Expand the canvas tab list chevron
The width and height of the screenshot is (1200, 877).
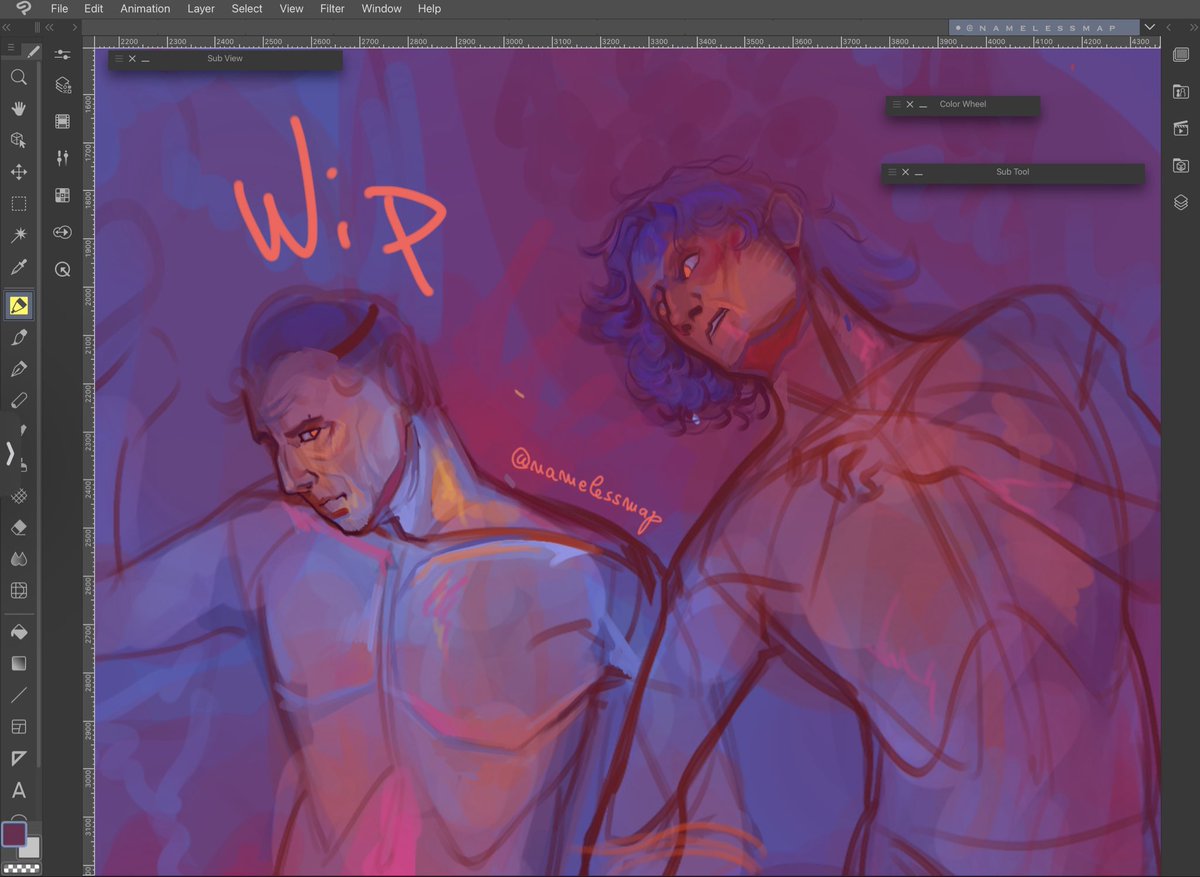coord(1150,27)
